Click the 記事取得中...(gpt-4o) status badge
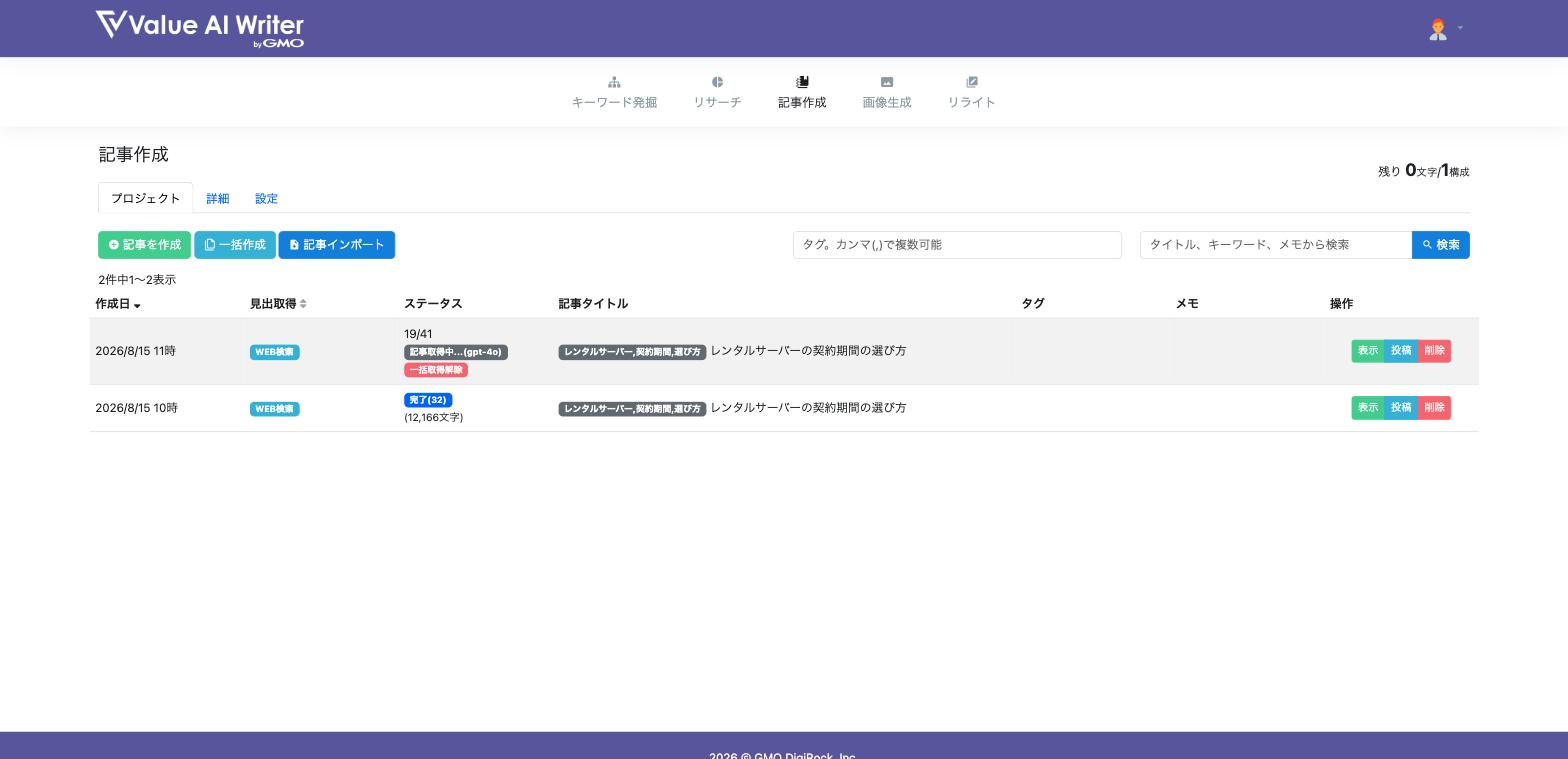This screenshot has height=759, width=1568. tap(456, 352)
